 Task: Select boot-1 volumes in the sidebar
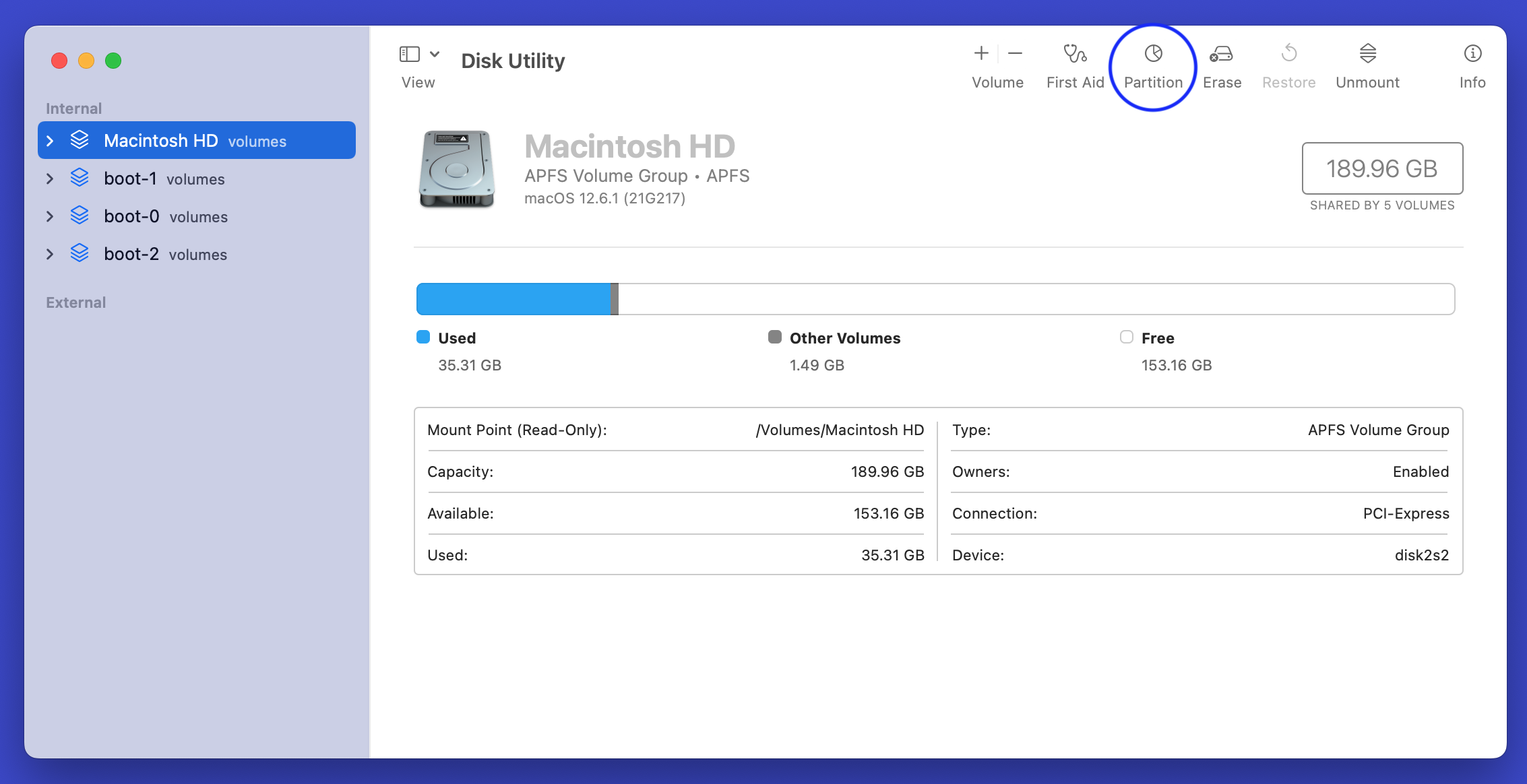point(196,178)
